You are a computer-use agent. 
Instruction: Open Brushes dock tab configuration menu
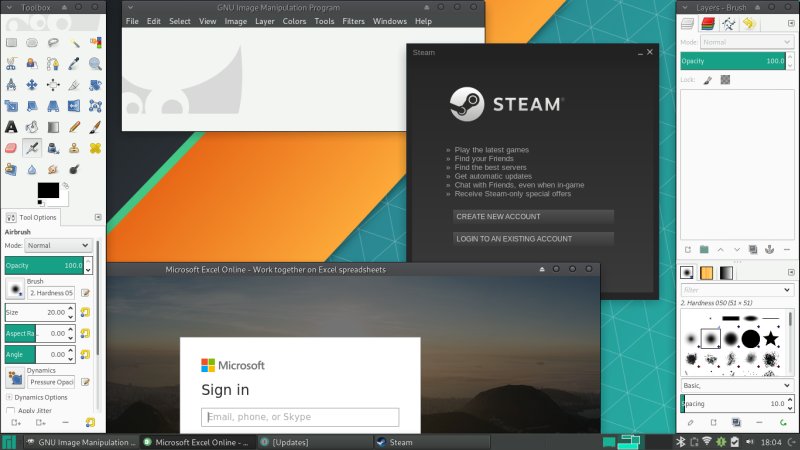pos(791,272)
